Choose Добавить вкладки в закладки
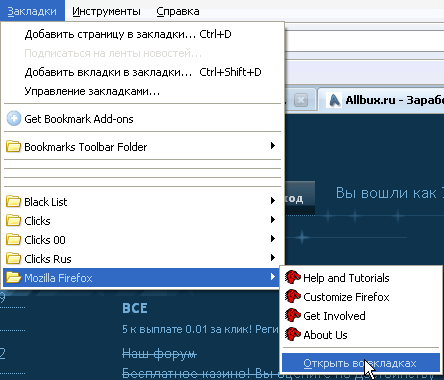444x380 pixels. (143, 72)
